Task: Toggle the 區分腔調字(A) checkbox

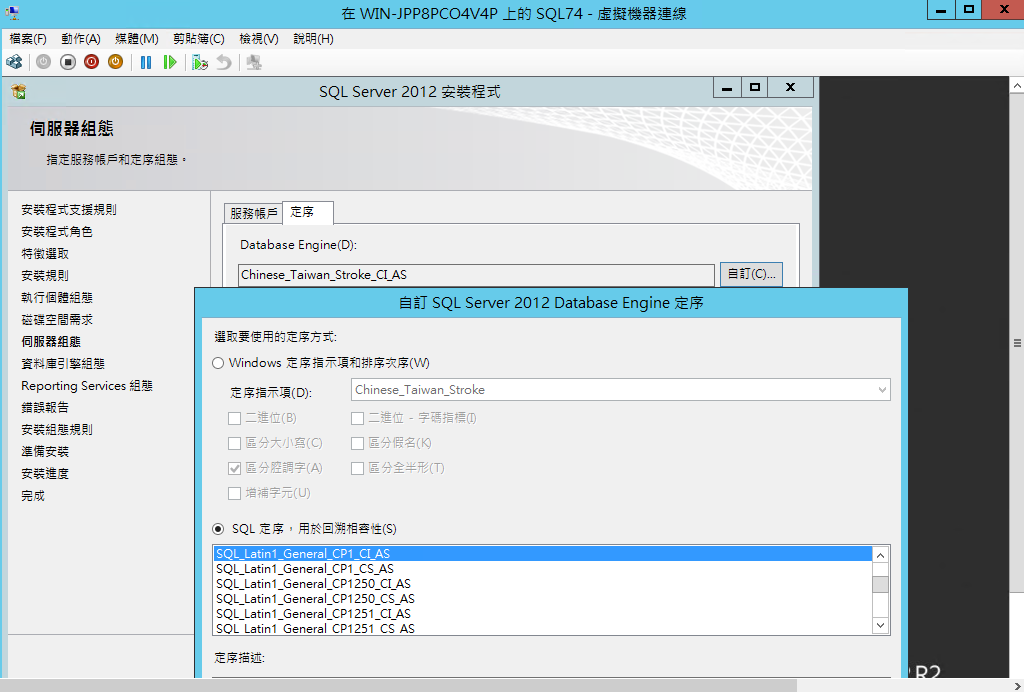Action: 234,469
